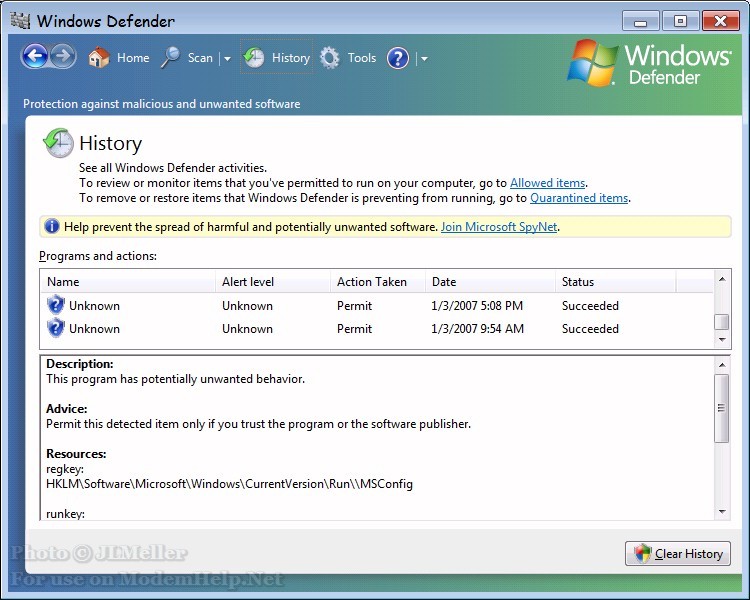Sort by the Alert level column header
750x600 pixels.
pos(273,281)
